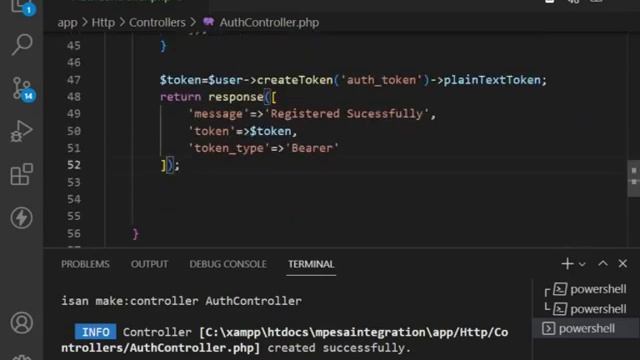Viewport: 640px width, 360px height.
Task: Open the Explorer view in activity bar
Action: pos(21,6)
